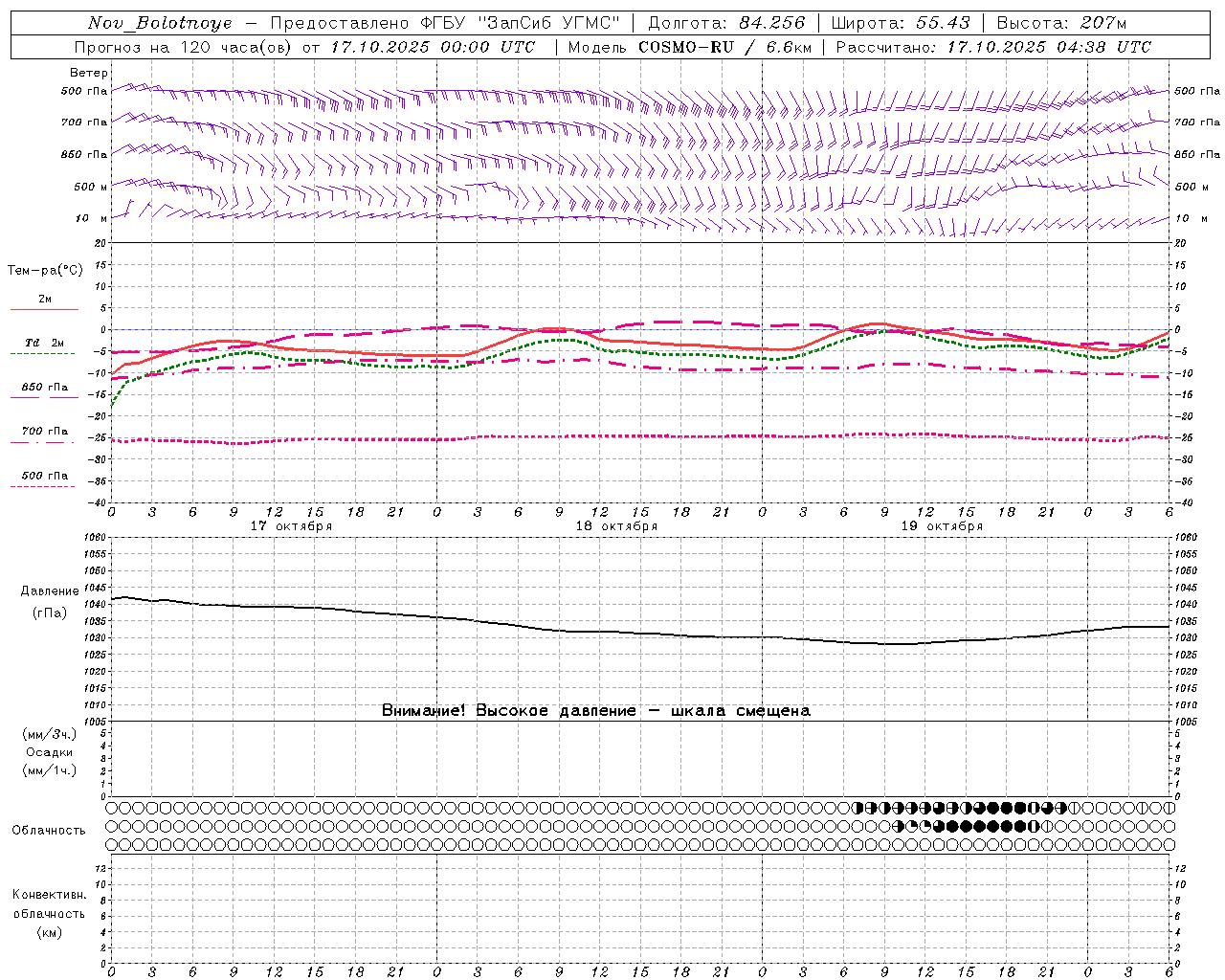Click the Прогноз на 120 часа(ов) text

click(x=184, y=47)
